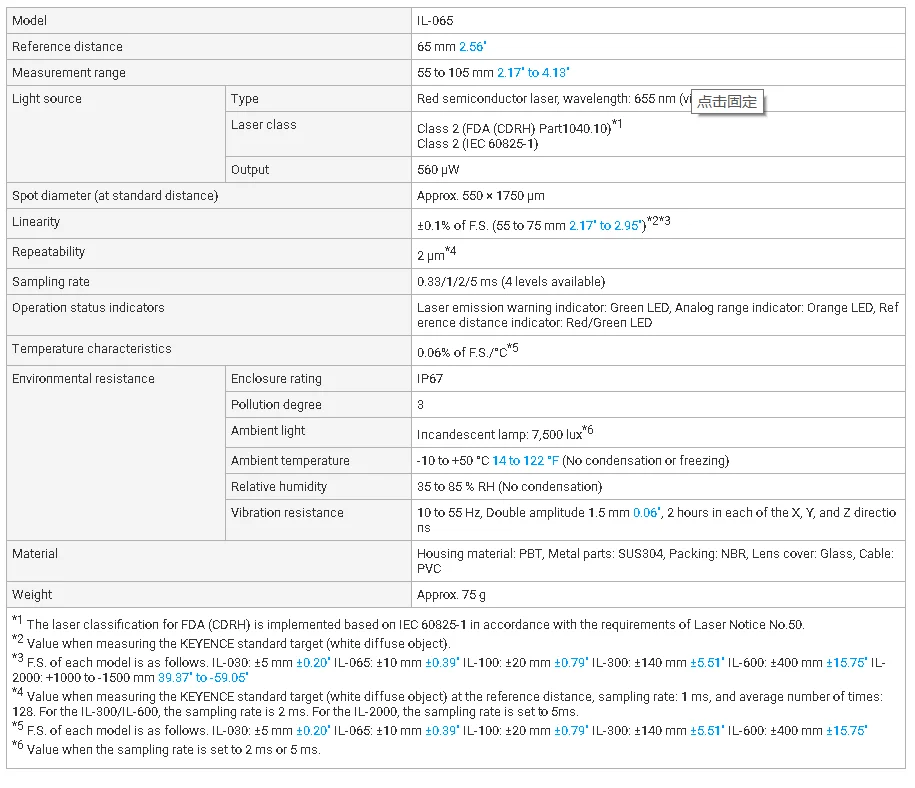
Task: Select the Reference distance row label
Action: coord(67,46)
